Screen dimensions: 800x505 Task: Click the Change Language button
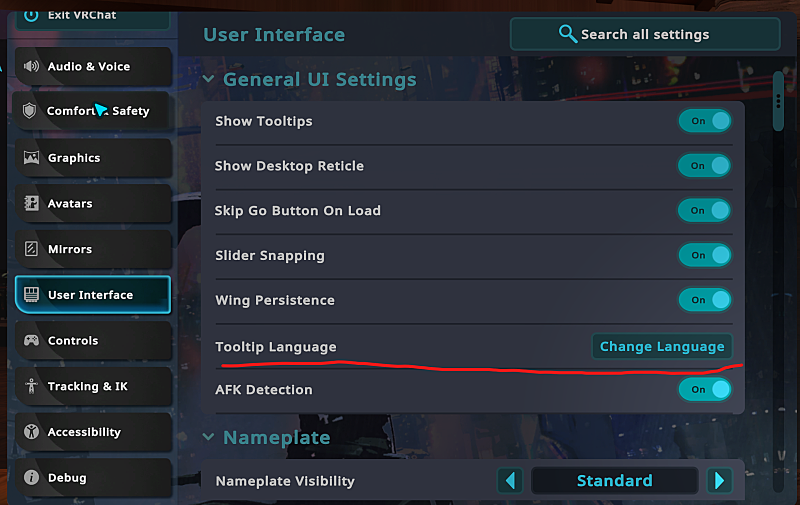[661, 346]
